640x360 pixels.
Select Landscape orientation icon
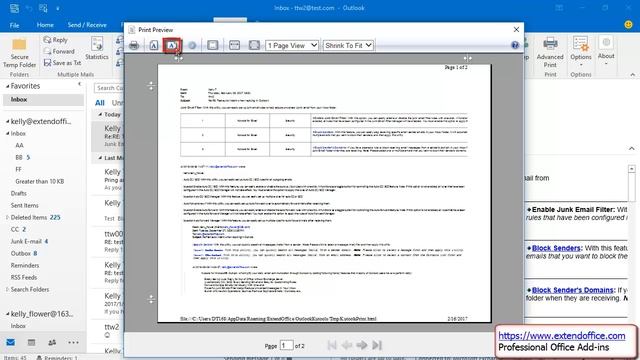[172, 45]
